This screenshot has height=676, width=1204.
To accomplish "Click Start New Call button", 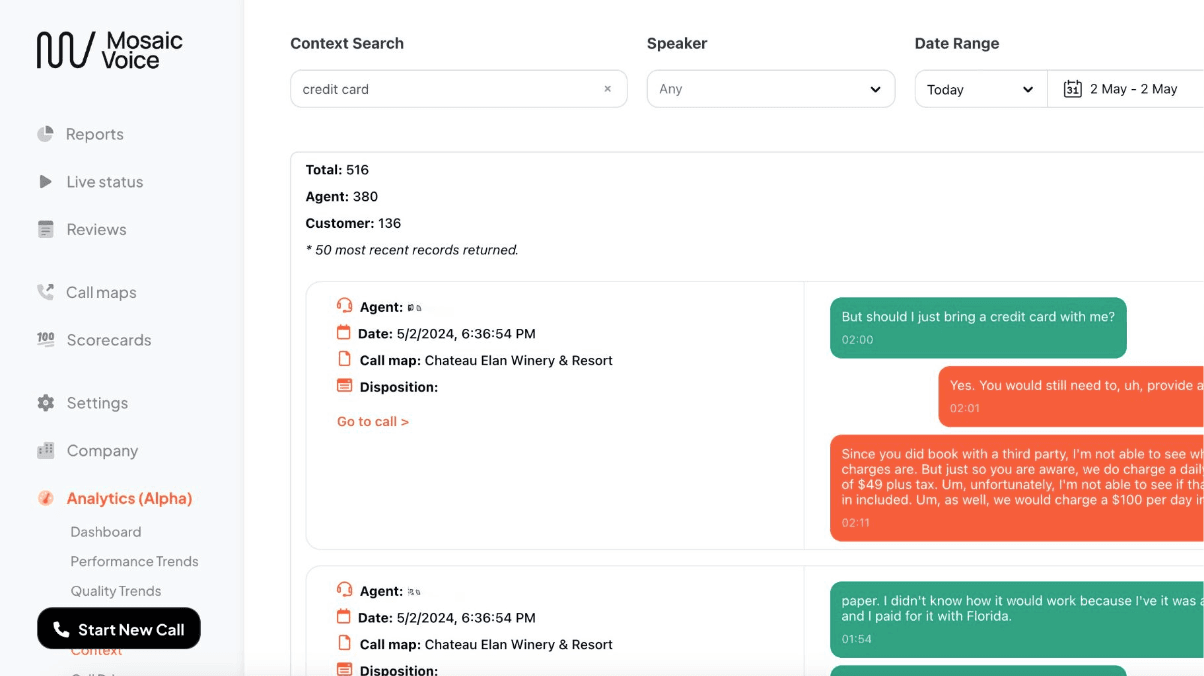I will click(119, 629).
